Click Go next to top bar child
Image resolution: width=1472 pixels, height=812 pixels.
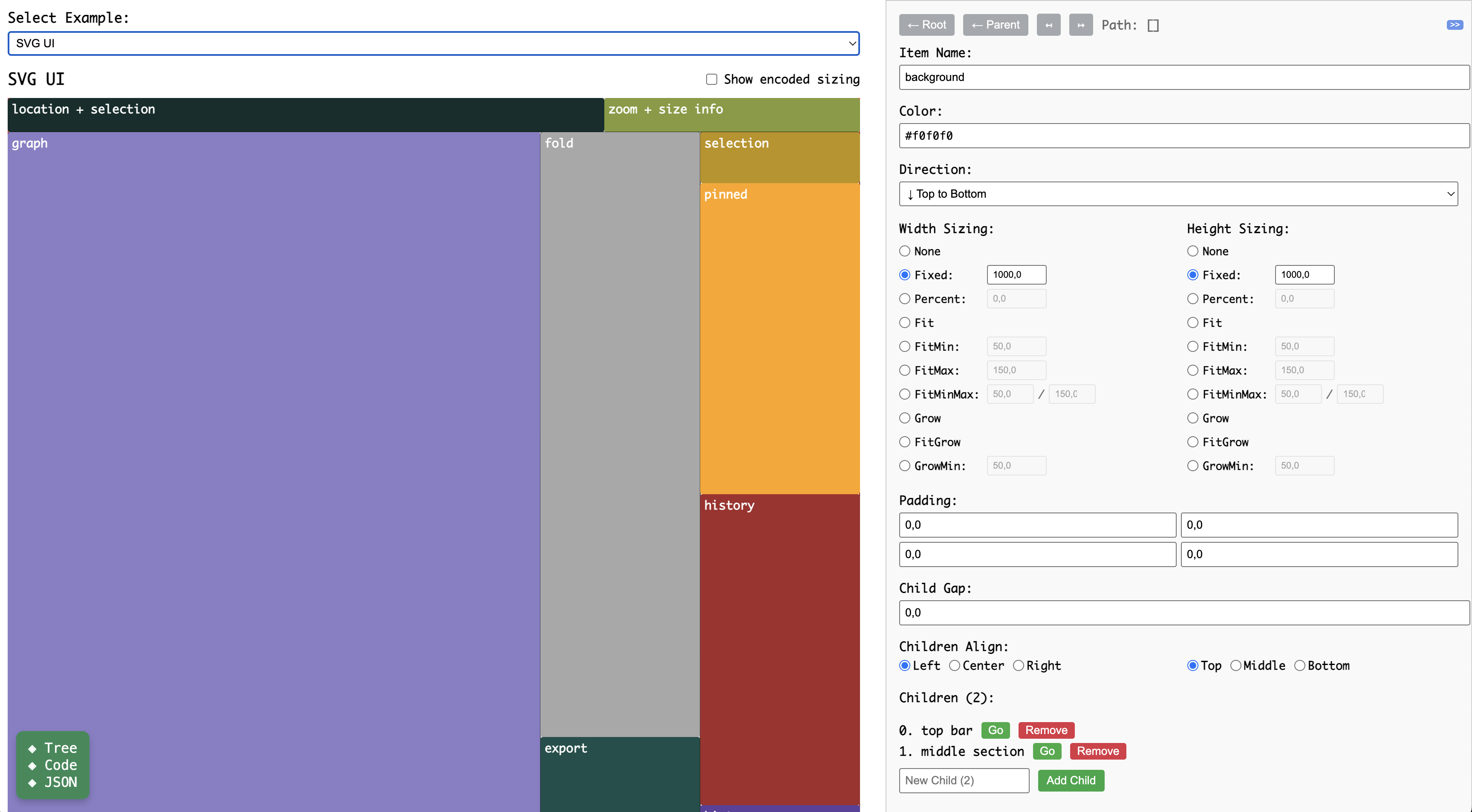tap(996, 730)
